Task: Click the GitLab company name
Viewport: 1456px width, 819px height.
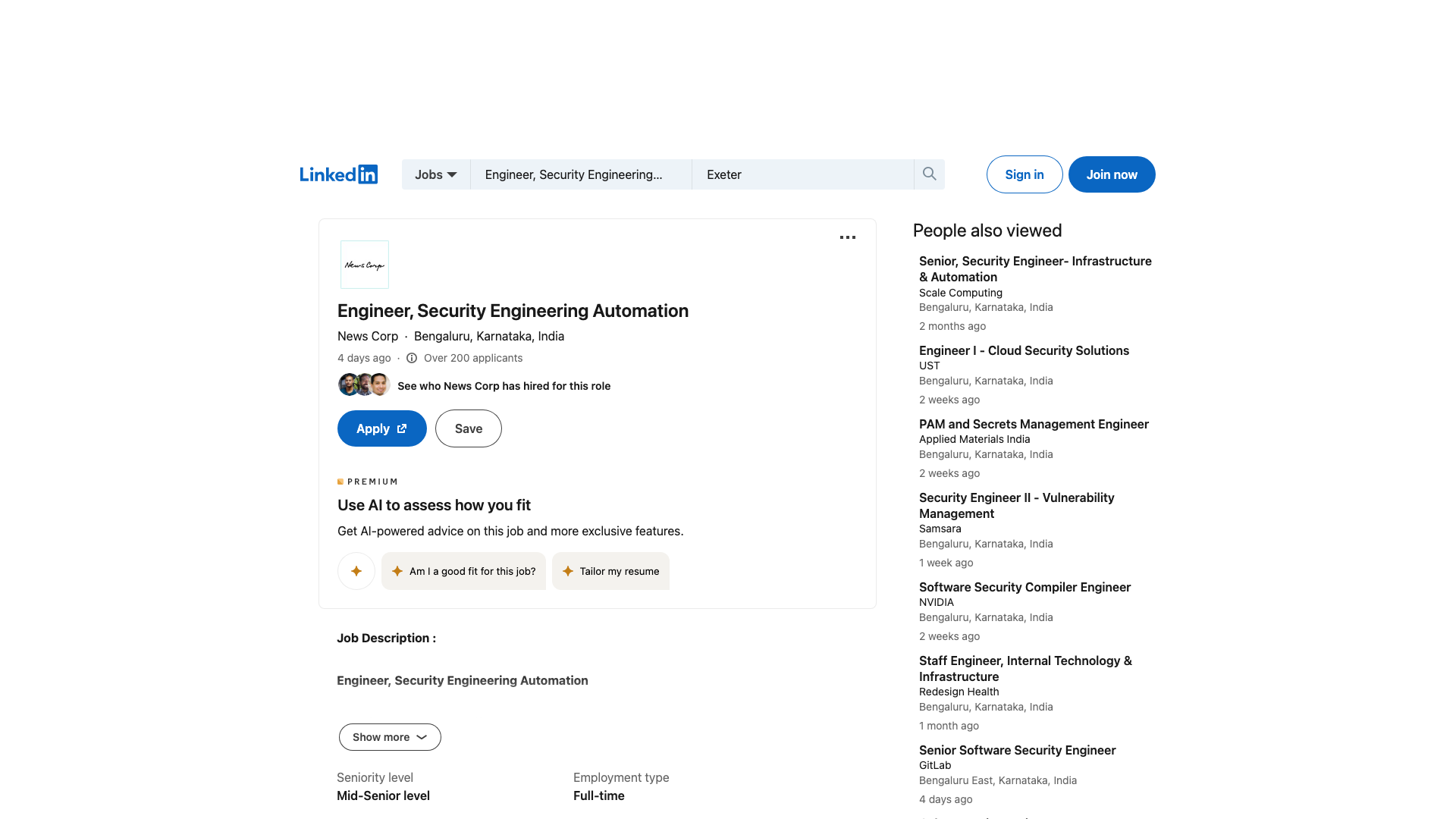Action: pos(935,765)
